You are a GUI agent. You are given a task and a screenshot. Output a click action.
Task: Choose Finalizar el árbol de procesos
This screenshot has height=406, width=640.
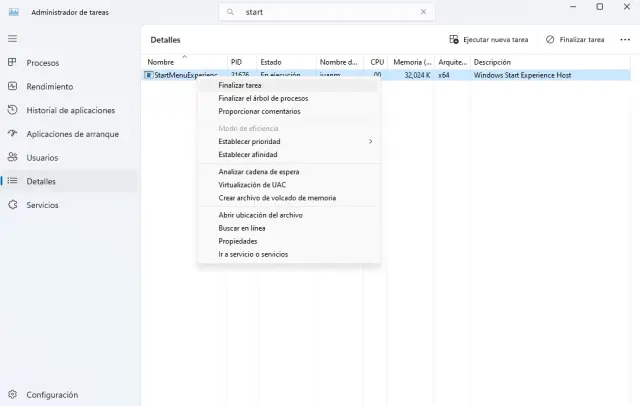point(263,98)
